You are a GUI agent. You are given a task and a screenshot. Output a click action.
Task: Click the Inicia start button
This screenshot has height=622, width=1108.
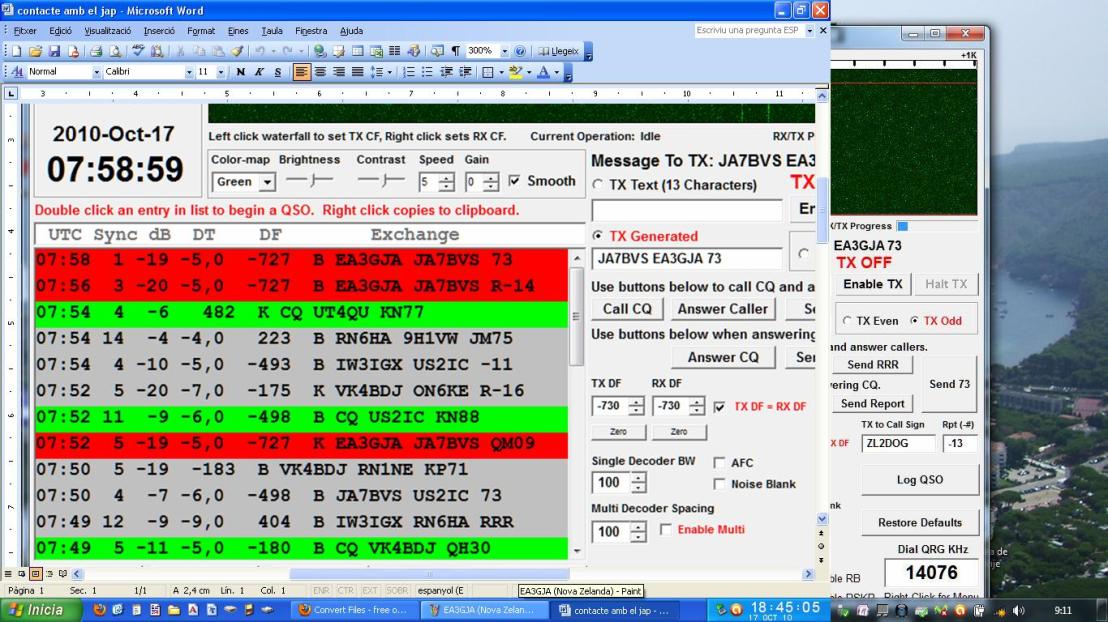click(40, 609)
